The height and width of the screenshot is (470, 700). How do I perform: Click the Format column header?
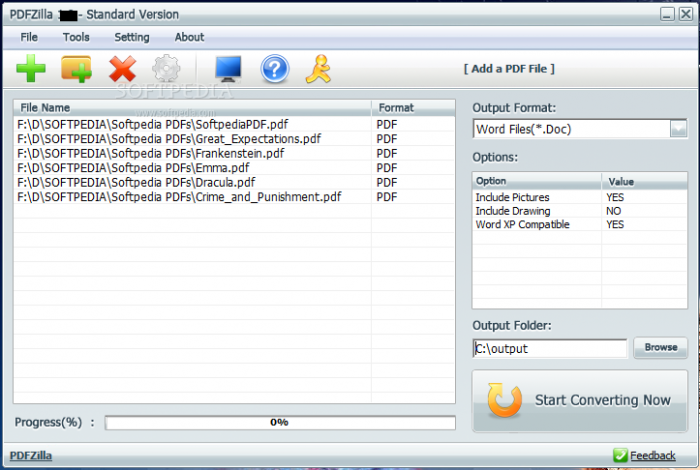click(413, 108)
